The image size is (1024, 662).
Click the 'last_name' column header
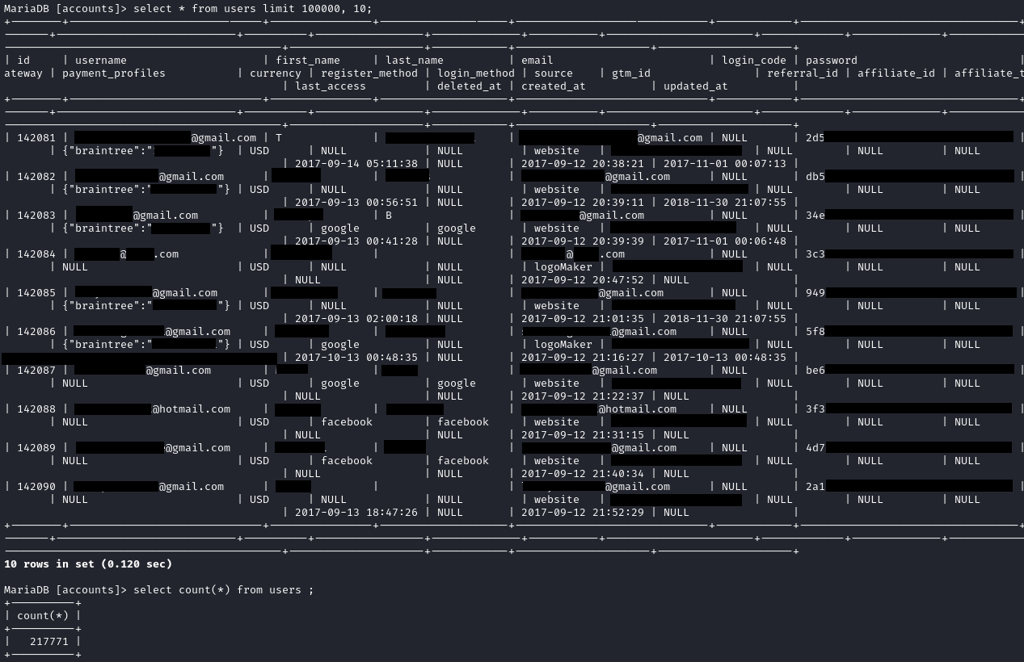[414, 60]
